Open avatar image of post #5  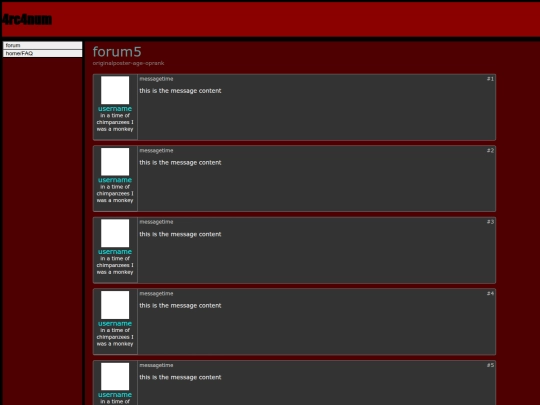tap(115, 376)
